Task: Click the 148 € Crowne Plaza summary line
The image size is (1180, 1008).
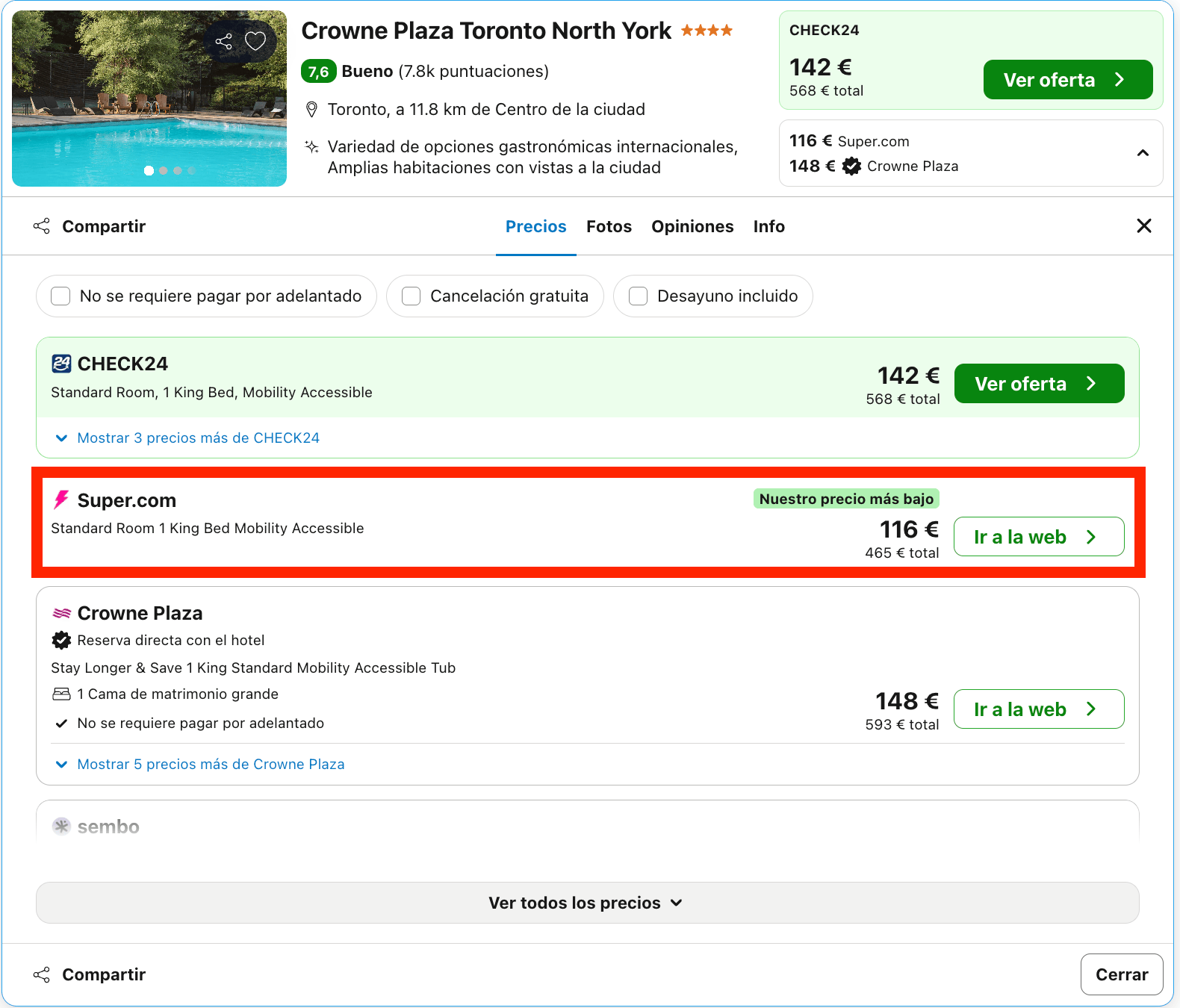Action: (x=874, y=167)
